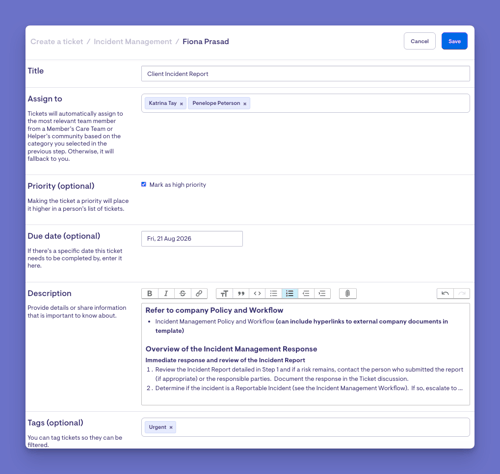Toggle strikethrough text formatting

click(x=182, y=293)
